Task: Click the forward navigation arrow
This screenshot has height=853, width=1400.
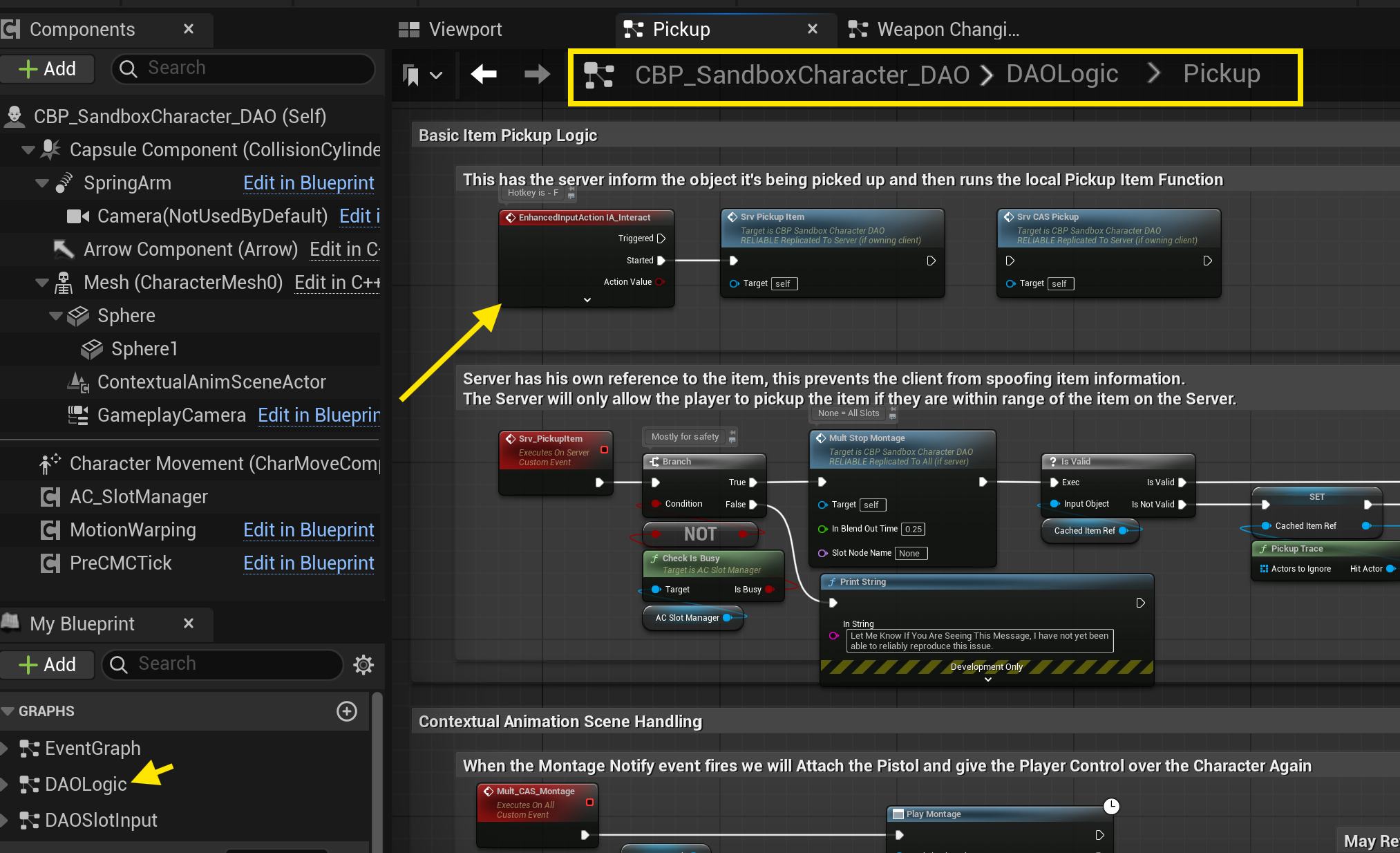Action: [537, 74]
